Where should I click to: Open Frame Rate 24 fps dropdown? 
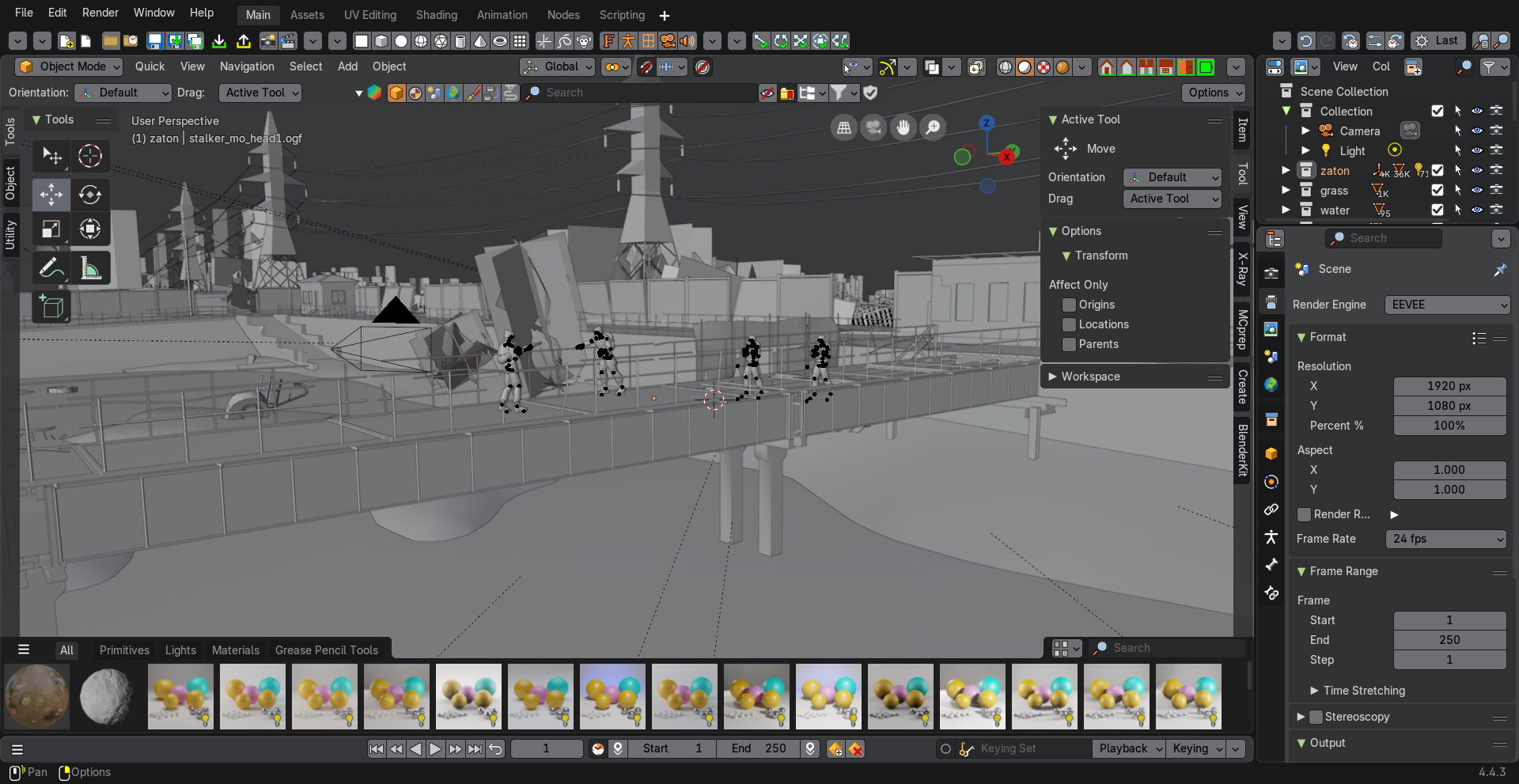click(x=1447, y=539)
